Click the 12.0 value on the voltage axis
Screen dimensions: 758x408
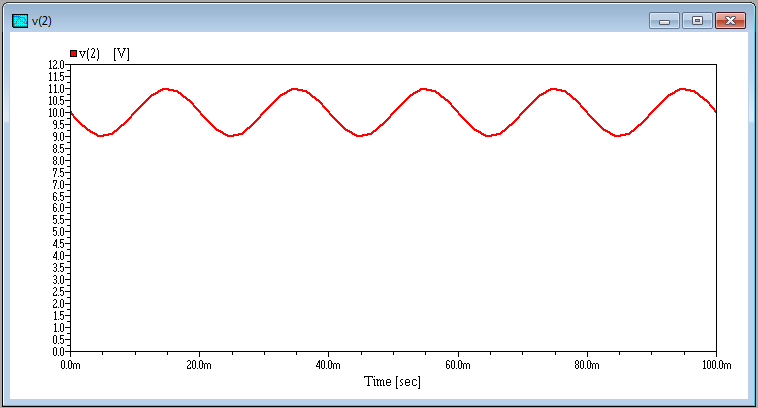56,65
